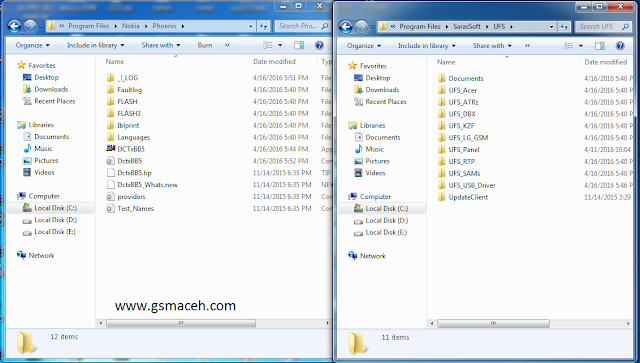This screenshot has height=363, width=640.
Task: Open Local Disk (E:) in UFS window
Action: 386,232
